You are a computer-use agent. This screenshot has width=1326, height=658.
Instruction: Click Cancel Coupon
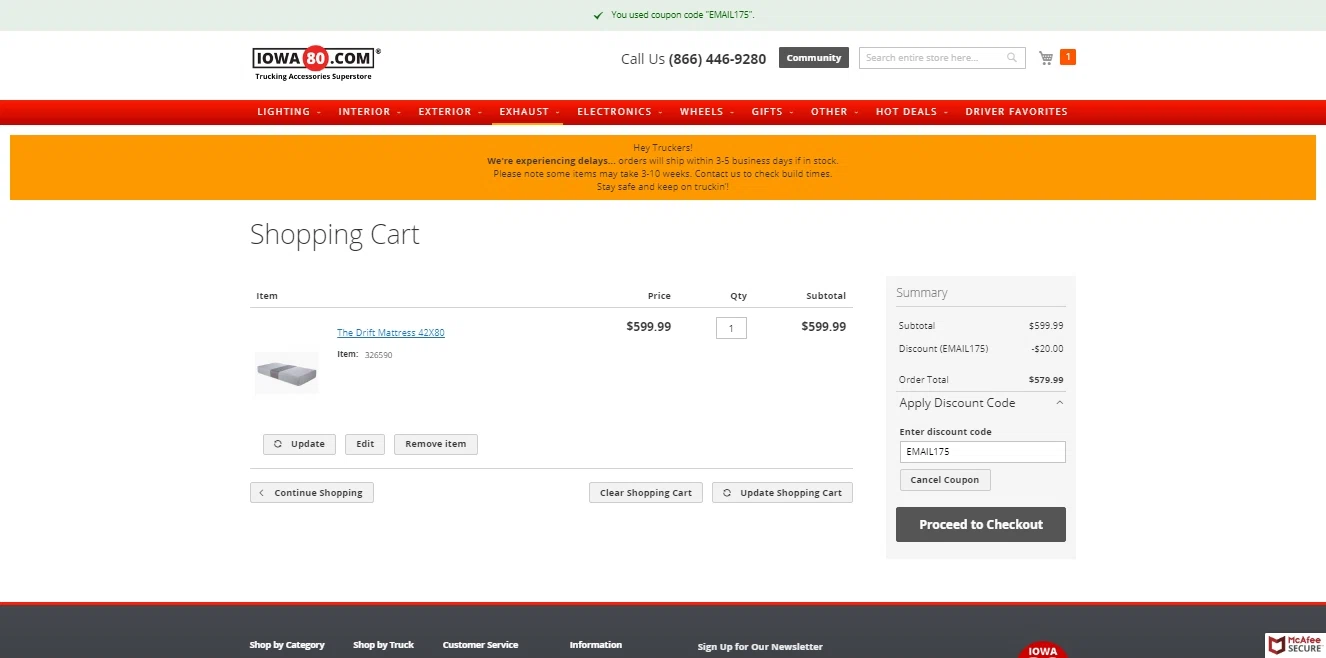(x=945, y=480)
